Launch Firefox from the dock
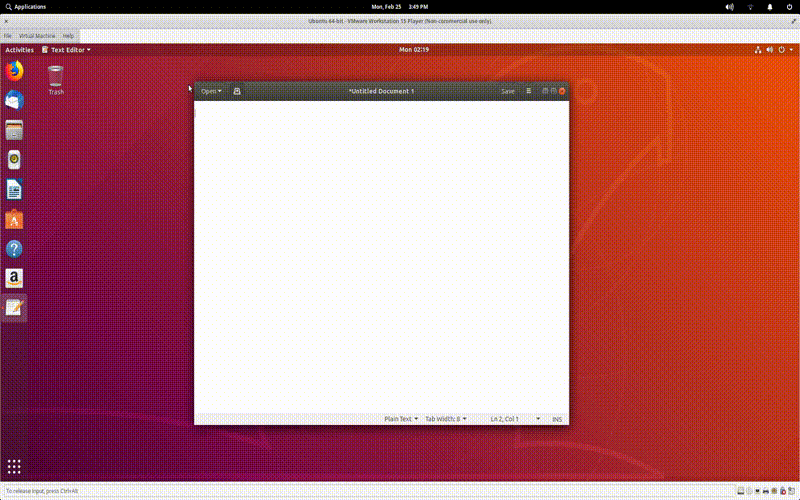 coord(14,71)
